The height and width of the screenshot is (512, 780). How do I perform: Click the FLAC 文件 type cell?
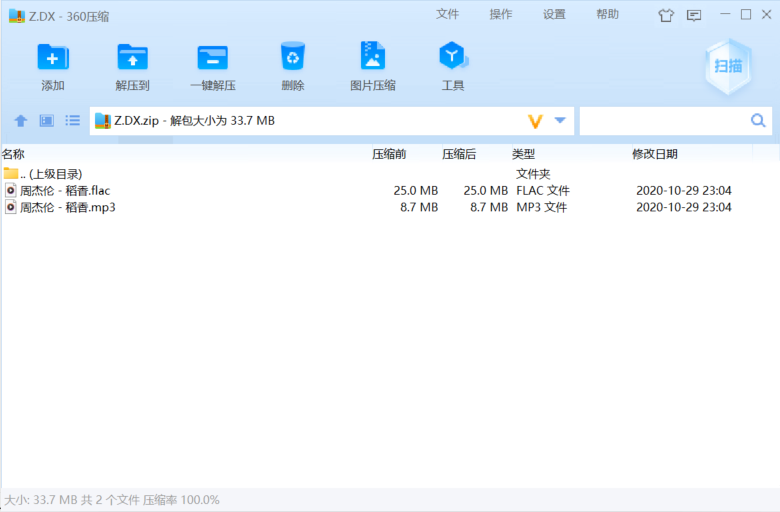(543, 191)
